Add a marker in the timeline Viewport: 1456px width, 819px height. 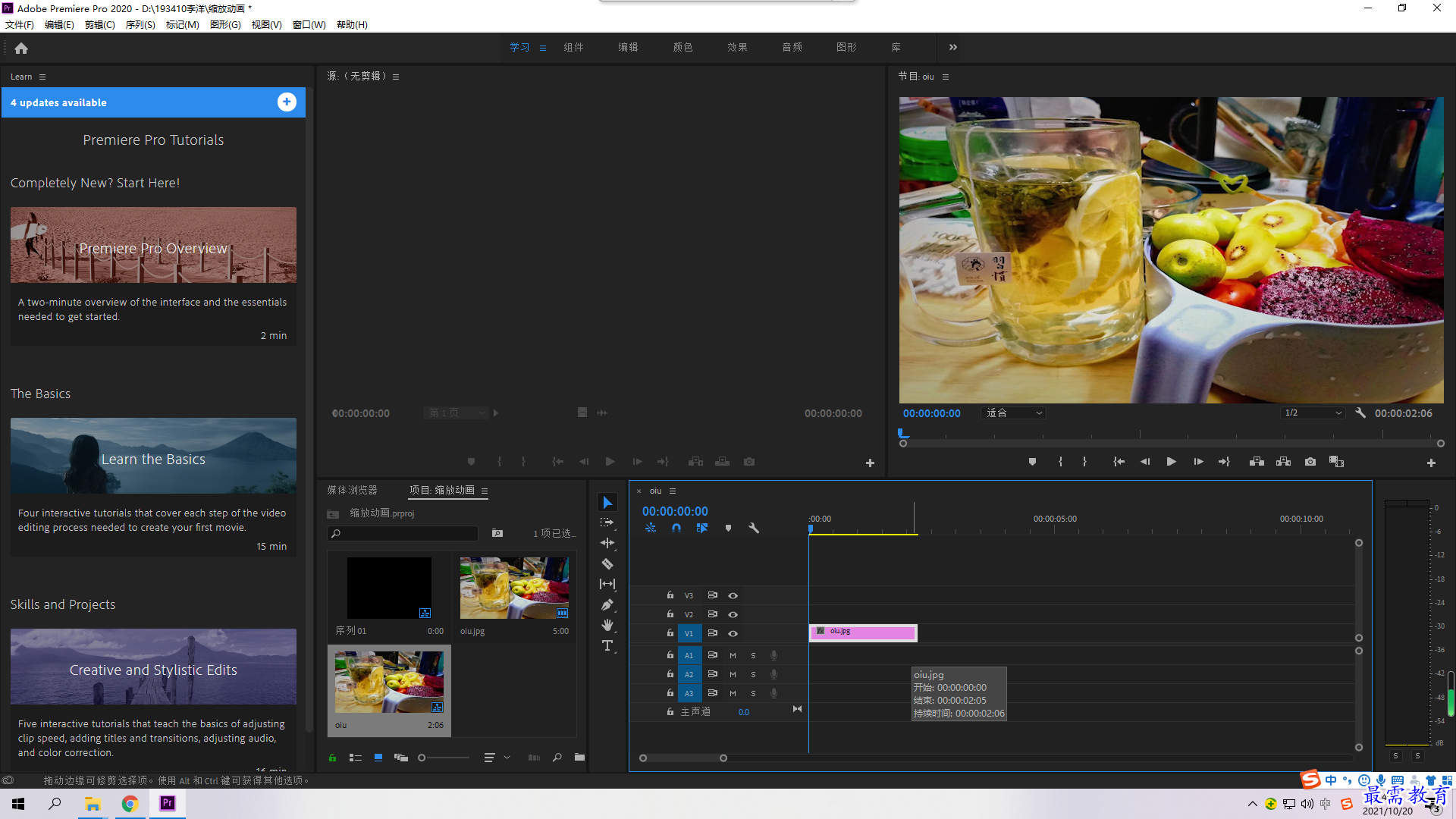728,528
